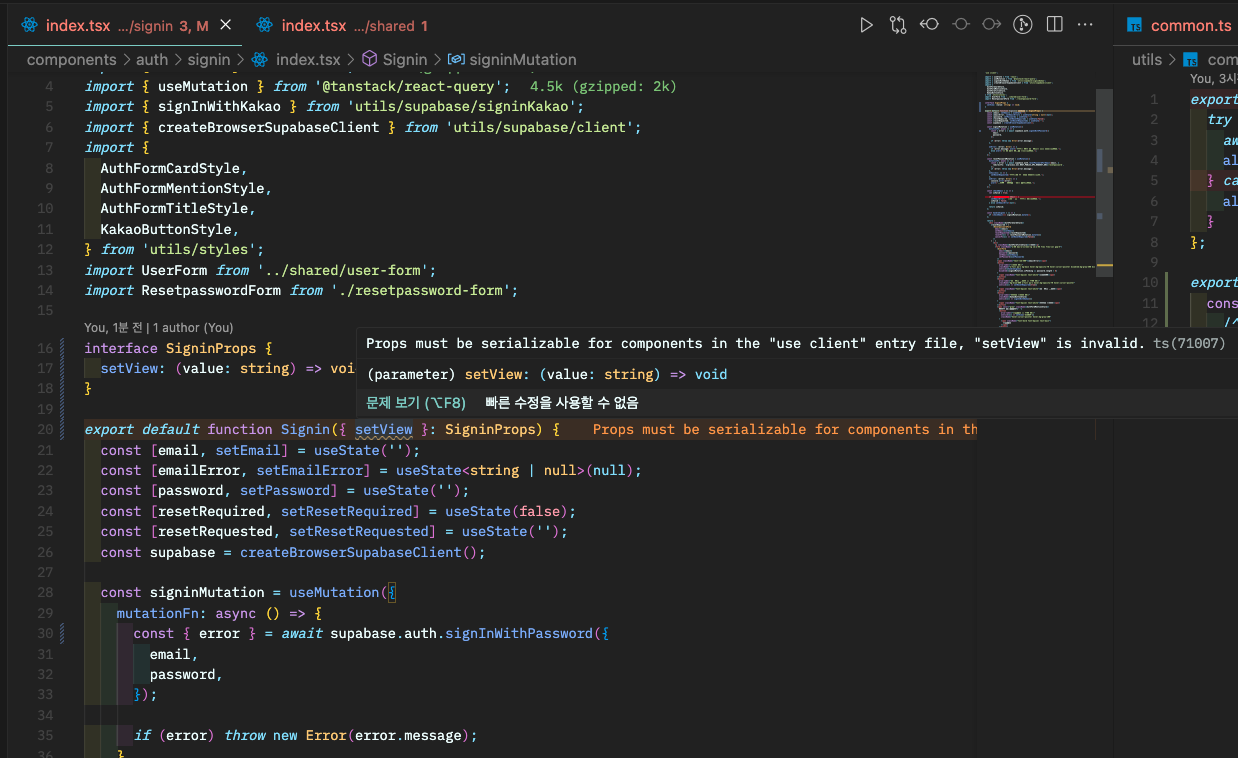Click 'createBrowserSupabaseClient' on line 6
Screen dimensions: 1238x758
[x=268, y=127]
